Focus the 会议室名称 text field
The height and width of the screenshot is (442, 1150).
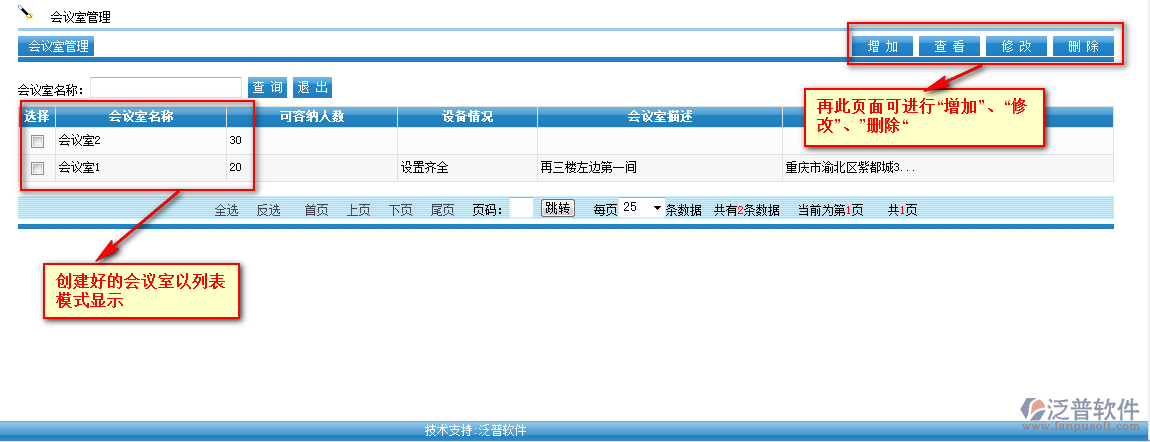[166, 88]
